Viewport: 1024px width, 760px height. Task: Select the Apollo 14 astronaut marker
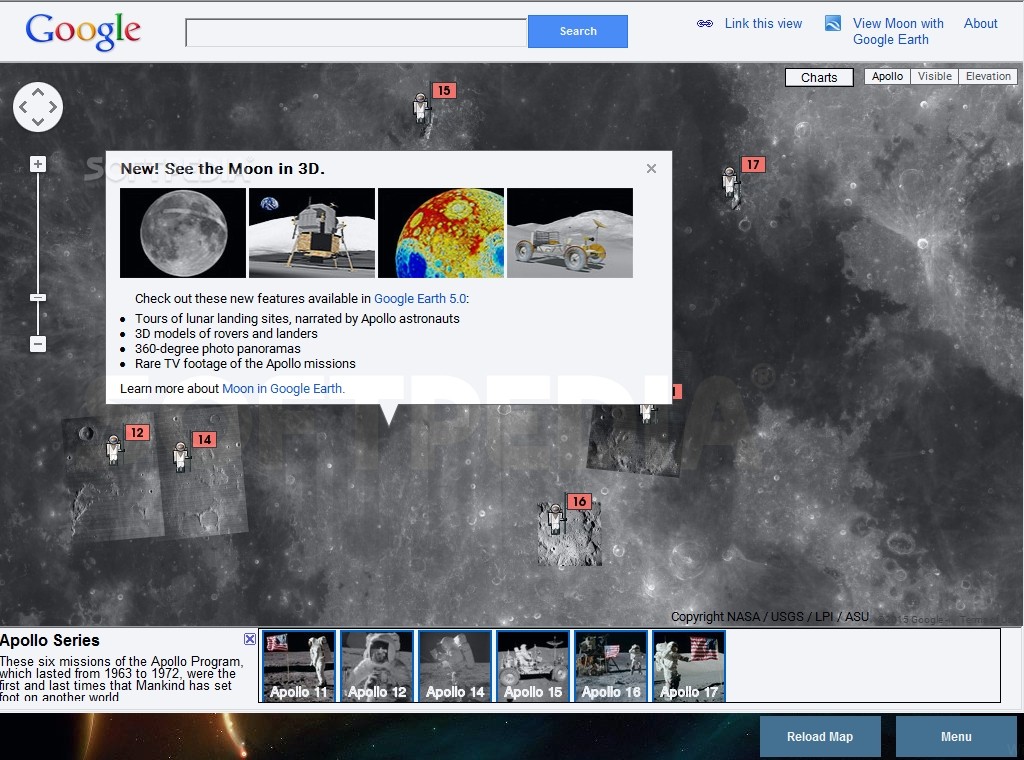181,456
